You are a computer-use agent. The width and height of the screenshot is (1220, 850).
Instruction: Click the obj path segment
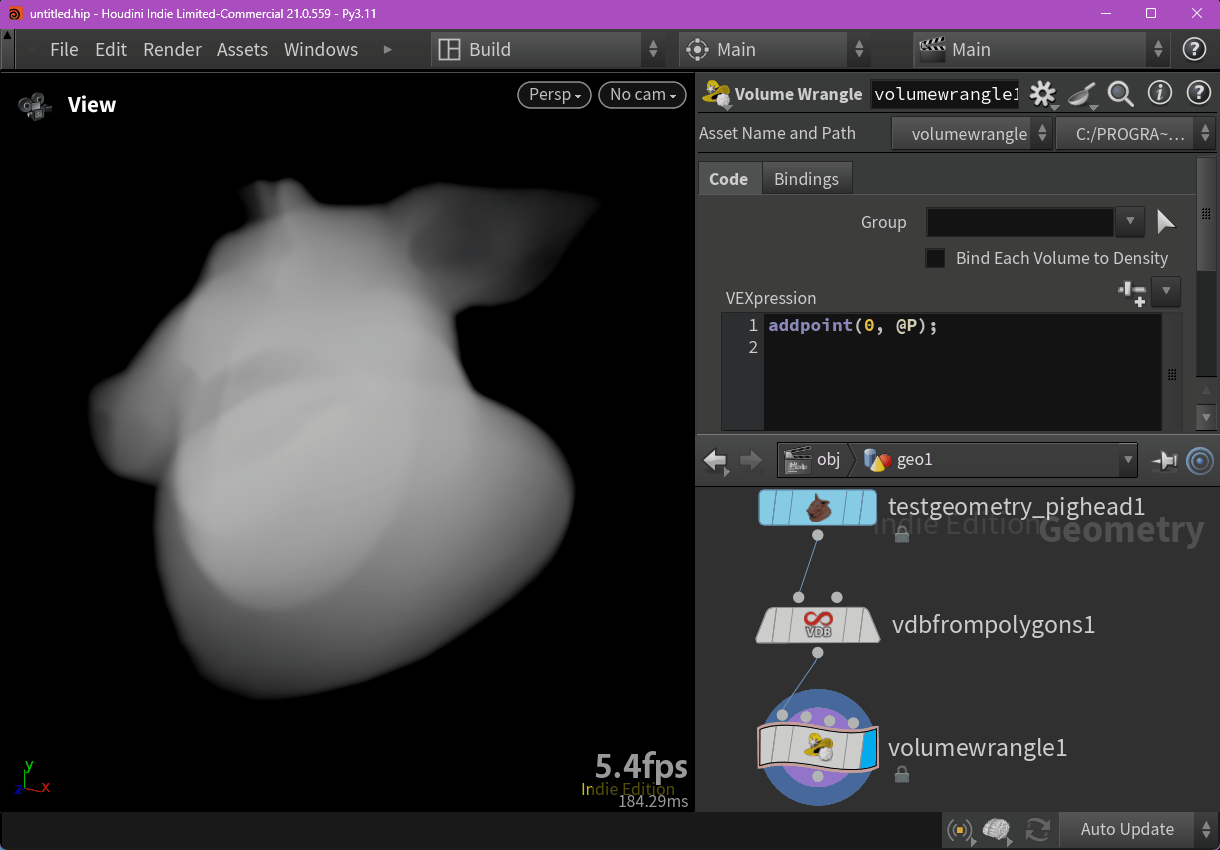815,460
